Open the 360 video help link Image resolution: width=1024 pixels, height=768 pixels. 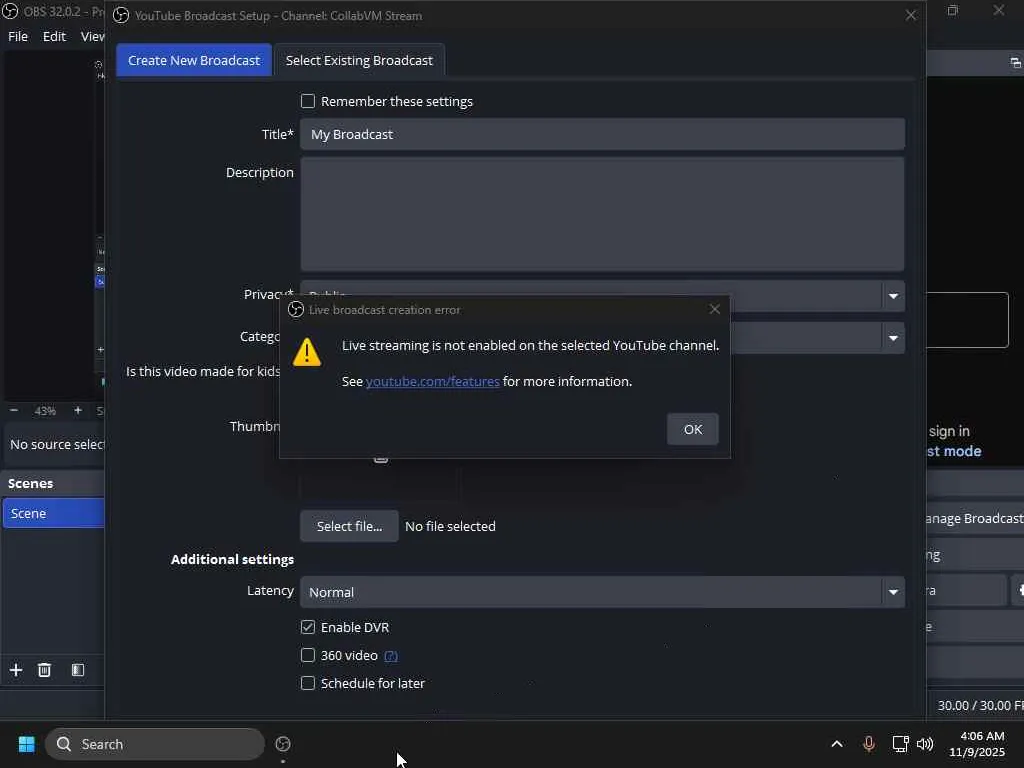pos(391,656)
